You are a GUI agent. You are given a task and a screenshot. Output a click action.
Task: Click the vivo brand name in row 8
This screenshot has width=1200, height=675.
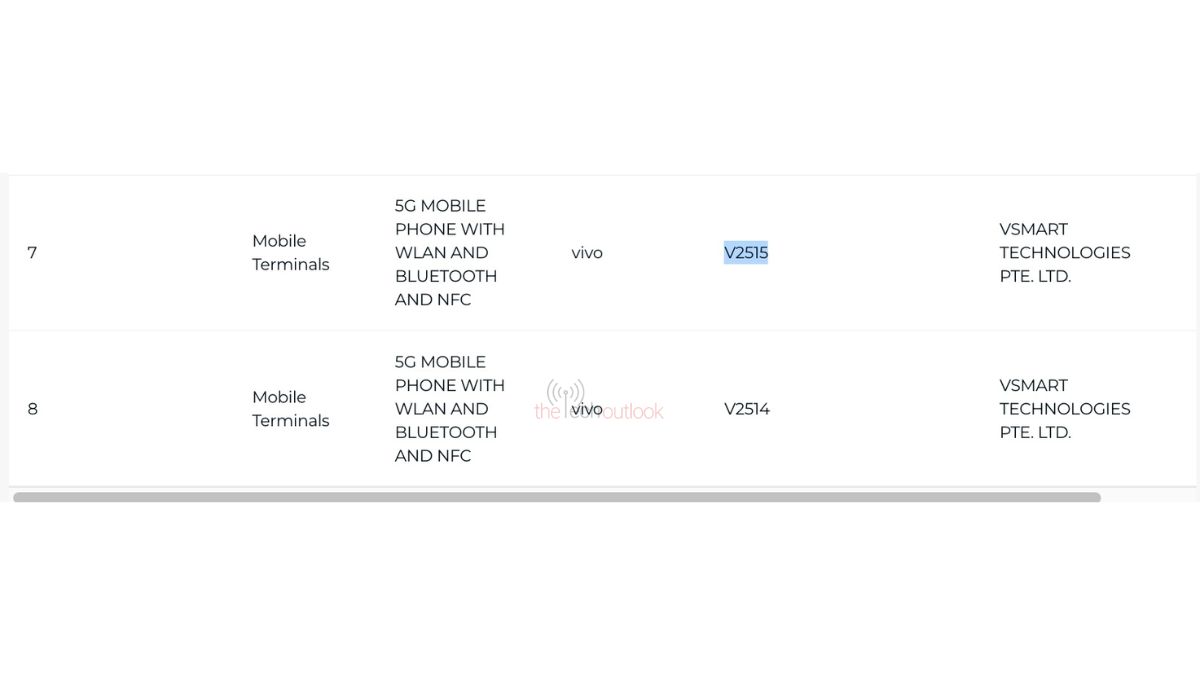point(587,409)
